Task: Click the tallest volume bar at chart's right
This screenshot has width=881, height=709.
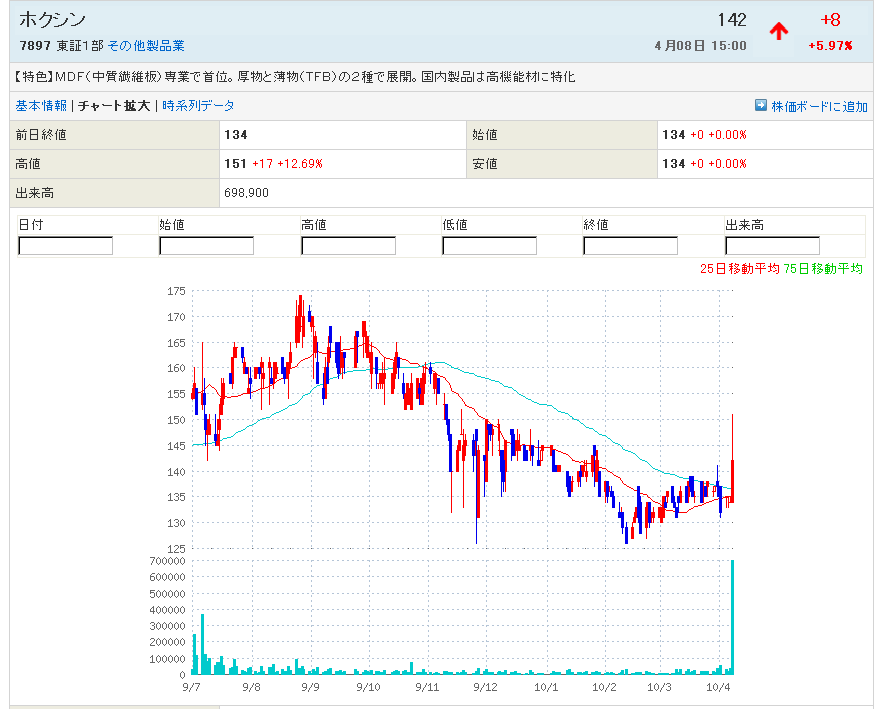Action: [x=733, y=620]
